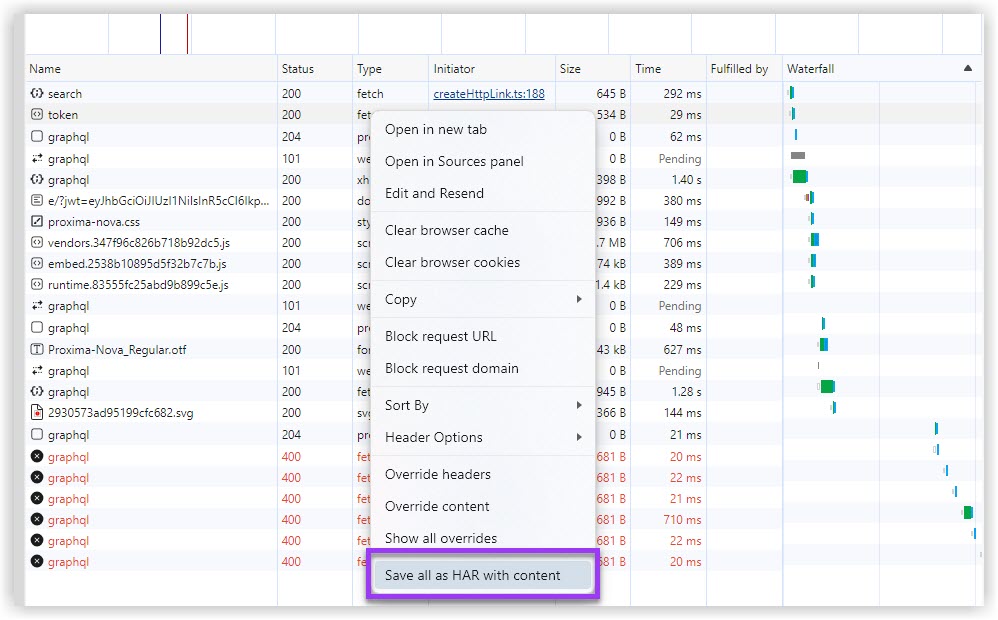Click the script icon beside token
The image size is (998, 620).
(x=37, y=115)
